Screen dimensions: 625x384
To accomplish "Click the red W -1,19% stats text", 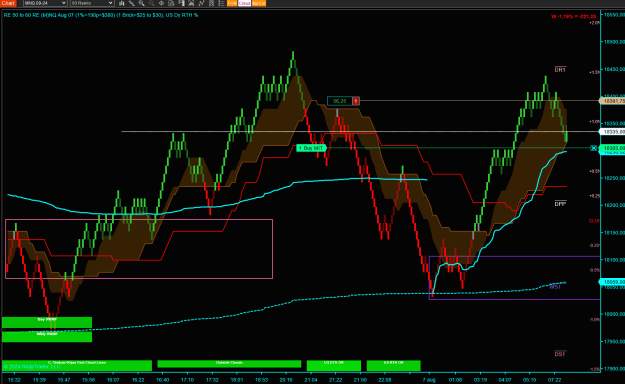I will [x=573, y=16].
